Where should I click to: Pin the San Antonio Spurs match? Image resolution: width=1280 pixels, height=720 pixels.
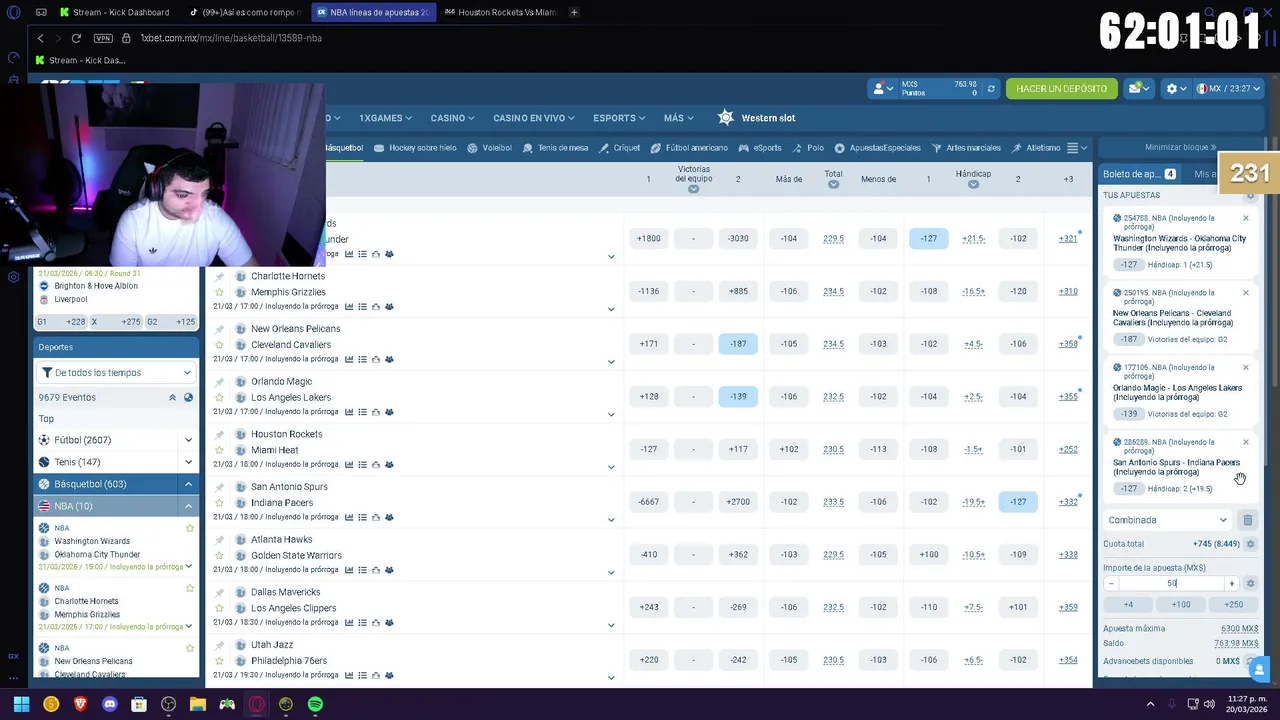click(x=219, y=487)
